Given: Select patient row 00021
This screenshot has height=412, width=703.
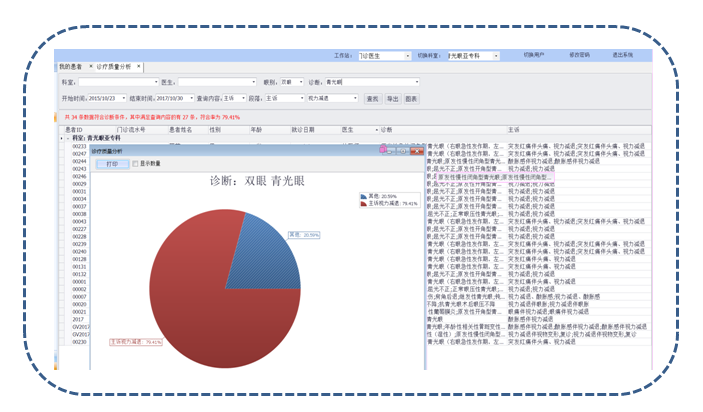Looking at the screenshot, I should [79, 312].
